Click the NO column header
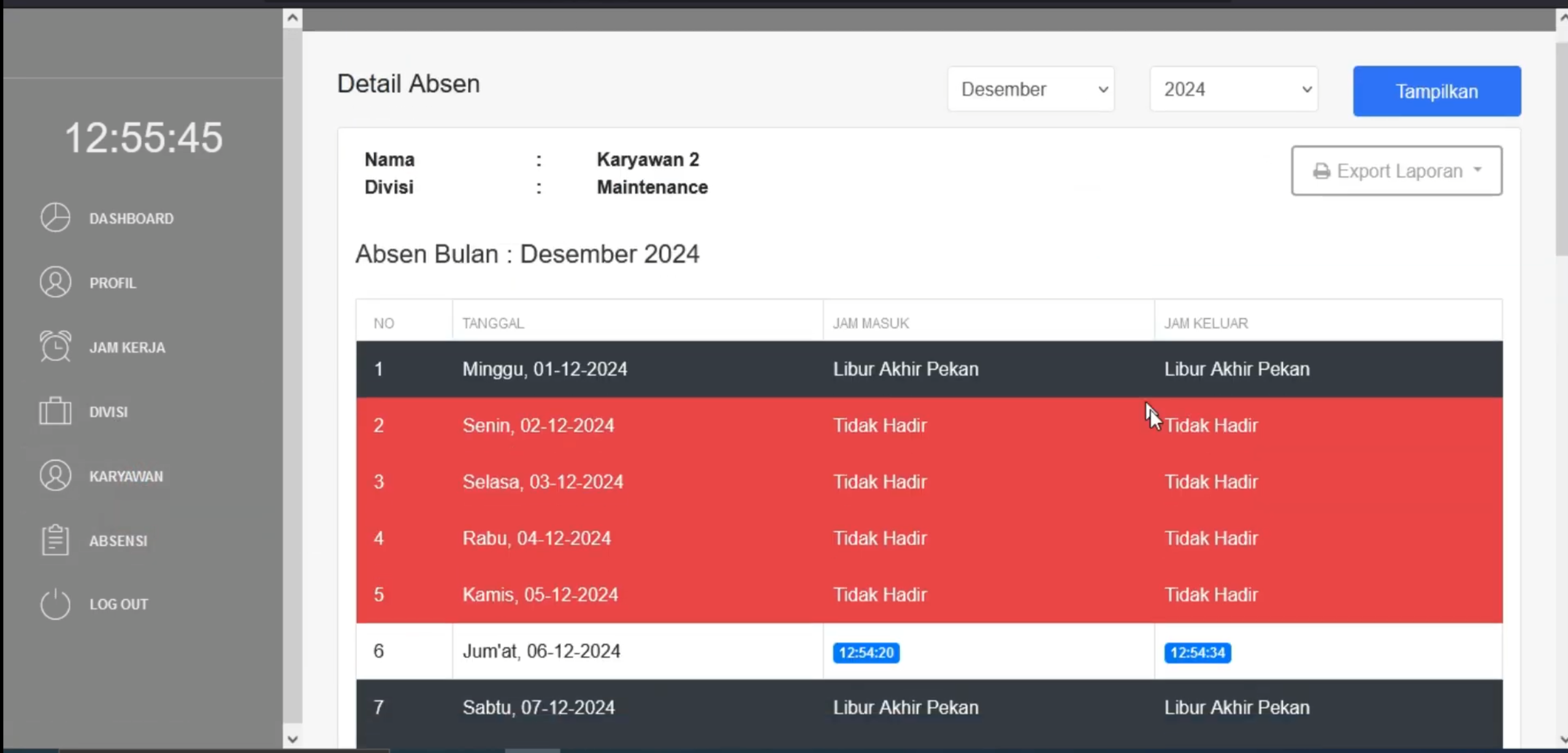This screenshot has width=1568, height=753. coord(384,323)
